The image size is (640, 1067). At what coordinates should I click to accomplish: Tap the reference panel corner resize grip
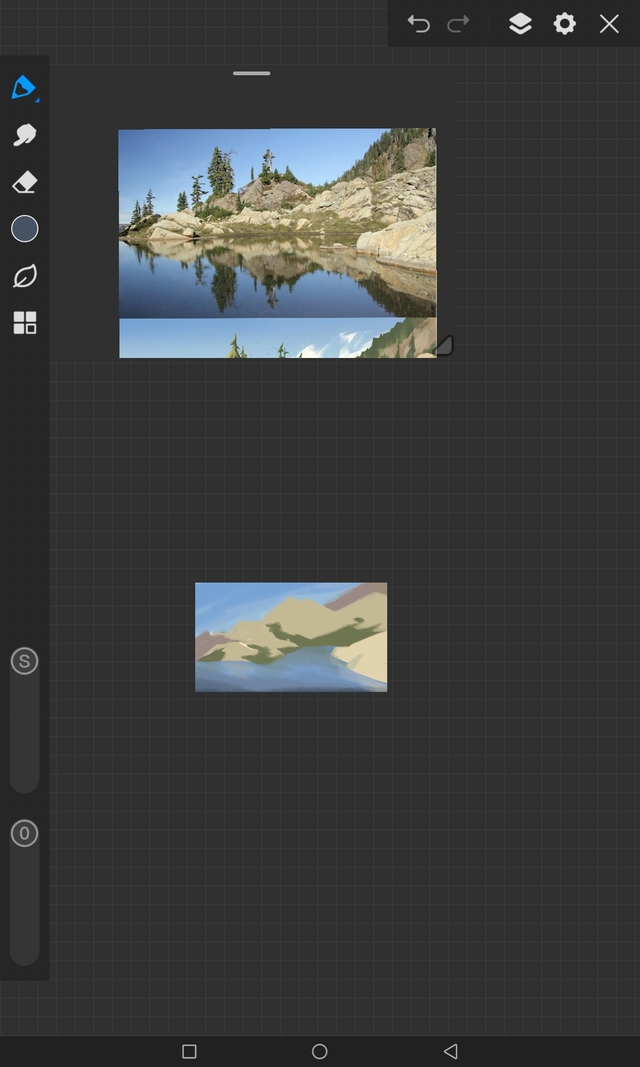click(444, 346)
